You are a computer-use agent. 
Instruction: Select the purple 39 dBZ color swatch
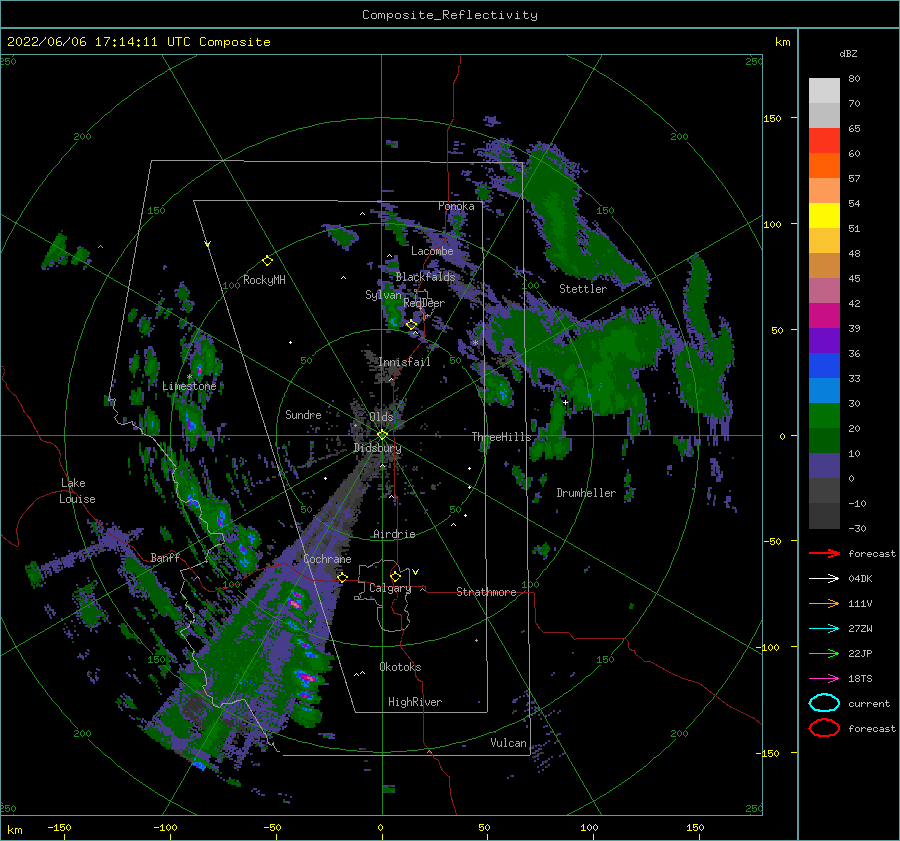pos(824,341)
